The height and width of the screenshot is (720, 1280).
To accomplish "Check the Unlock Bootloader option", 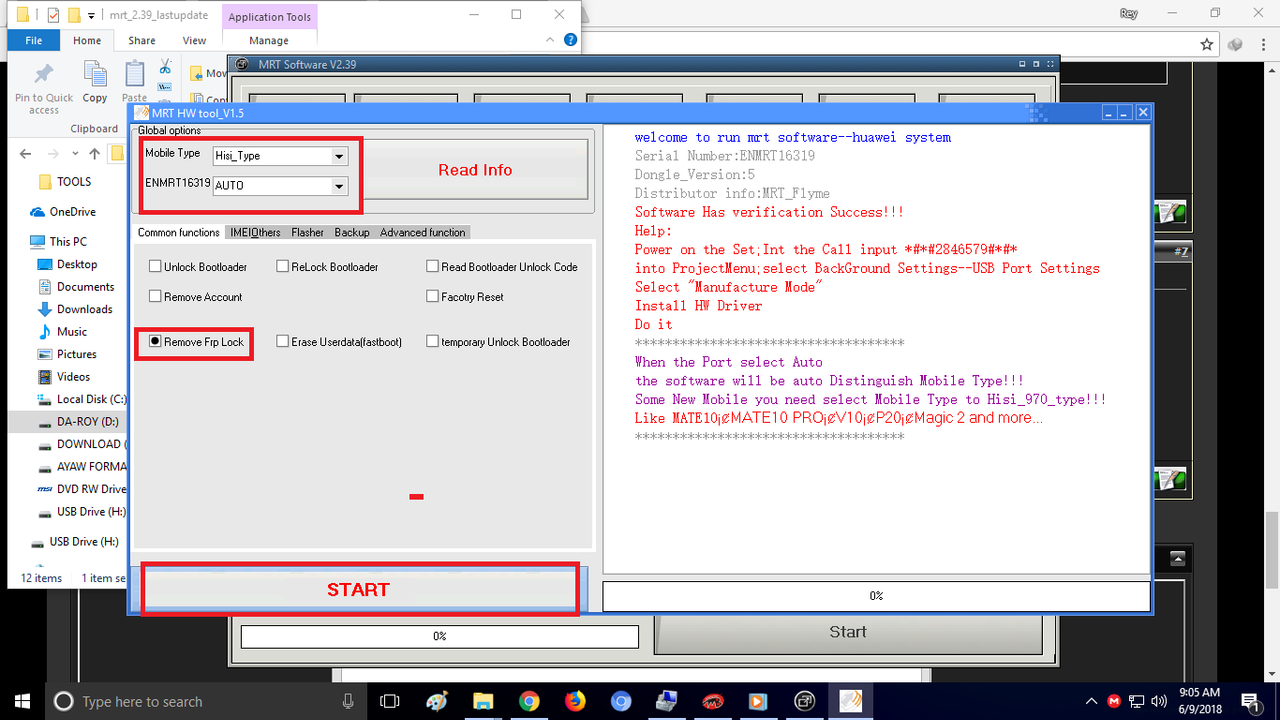I will [x=155, y=267].
